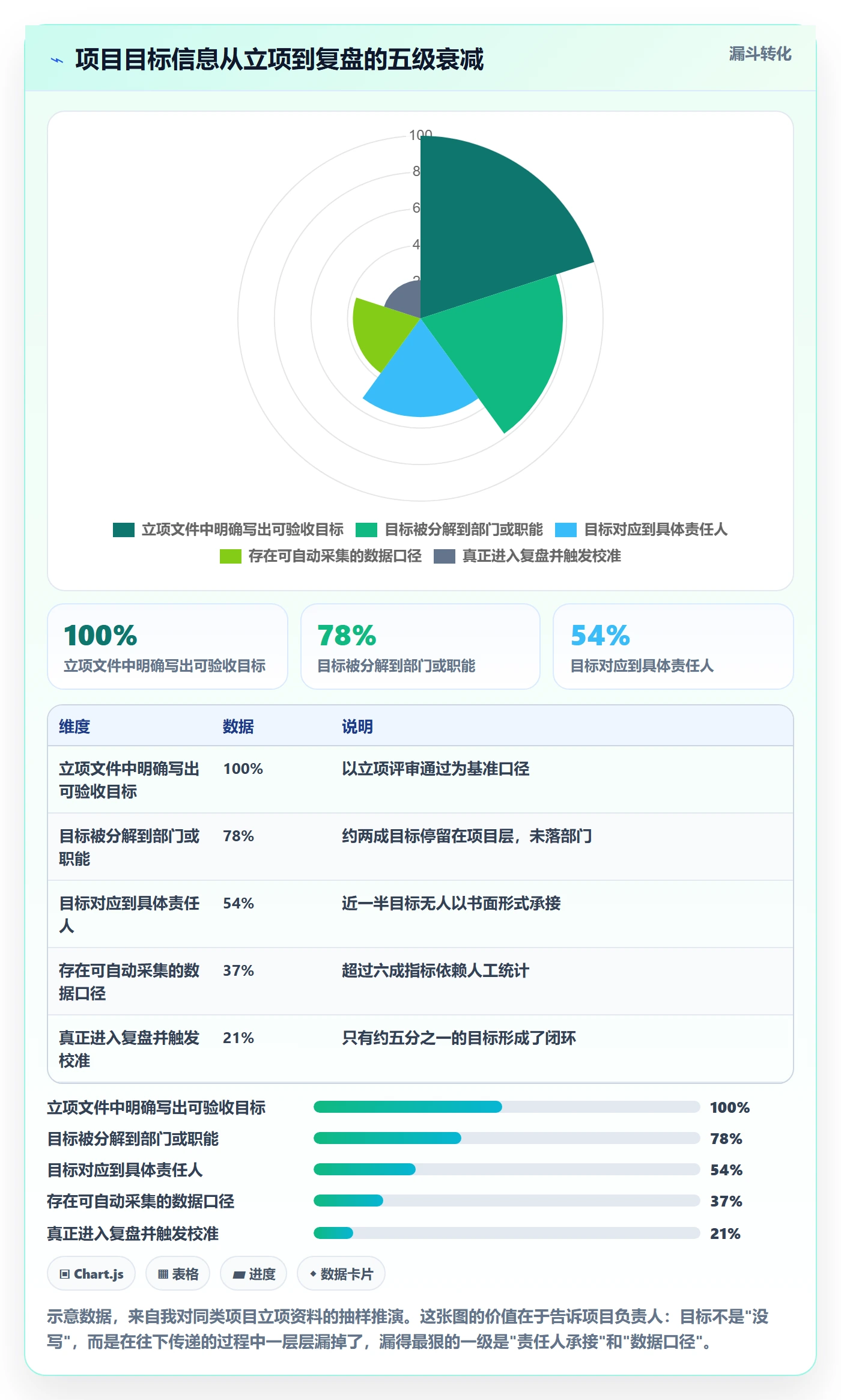Click the Chart.js tag chip
The height and width of the screenshot is (1400, 841).
(x=91, y=1274)
